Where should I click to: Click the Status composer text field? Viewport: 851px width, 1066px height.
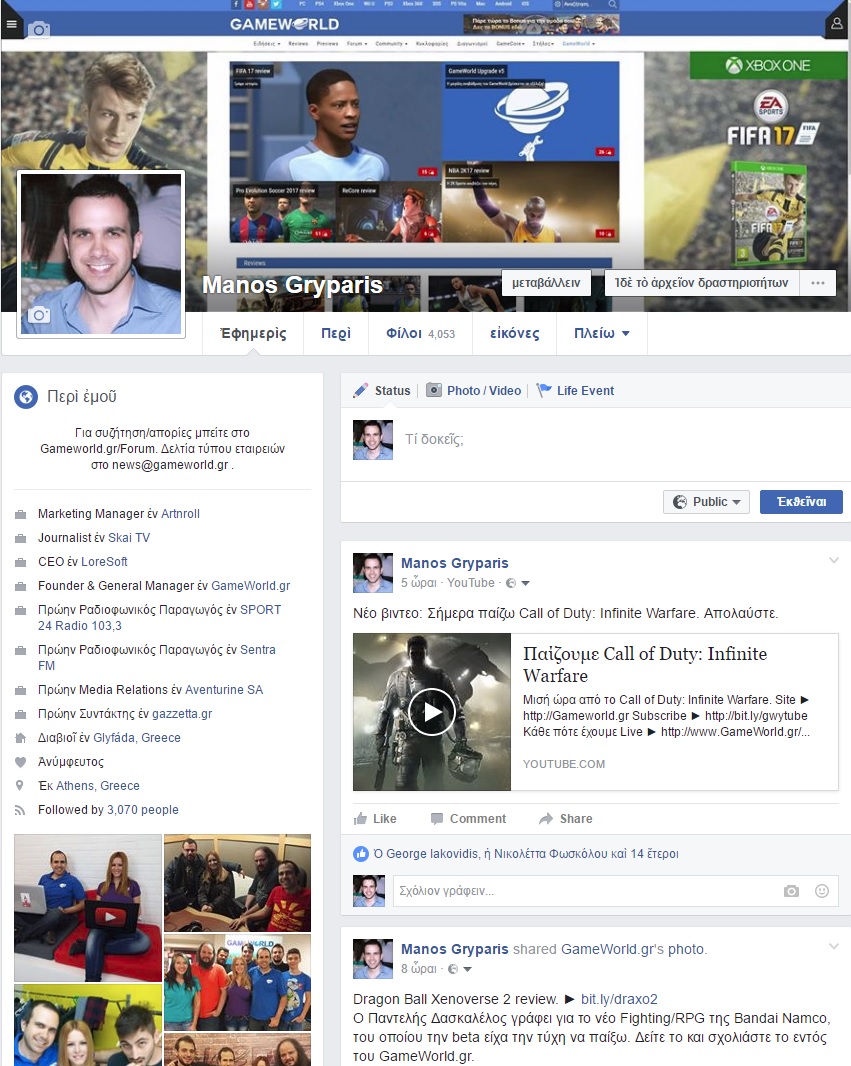click(617, 439)
